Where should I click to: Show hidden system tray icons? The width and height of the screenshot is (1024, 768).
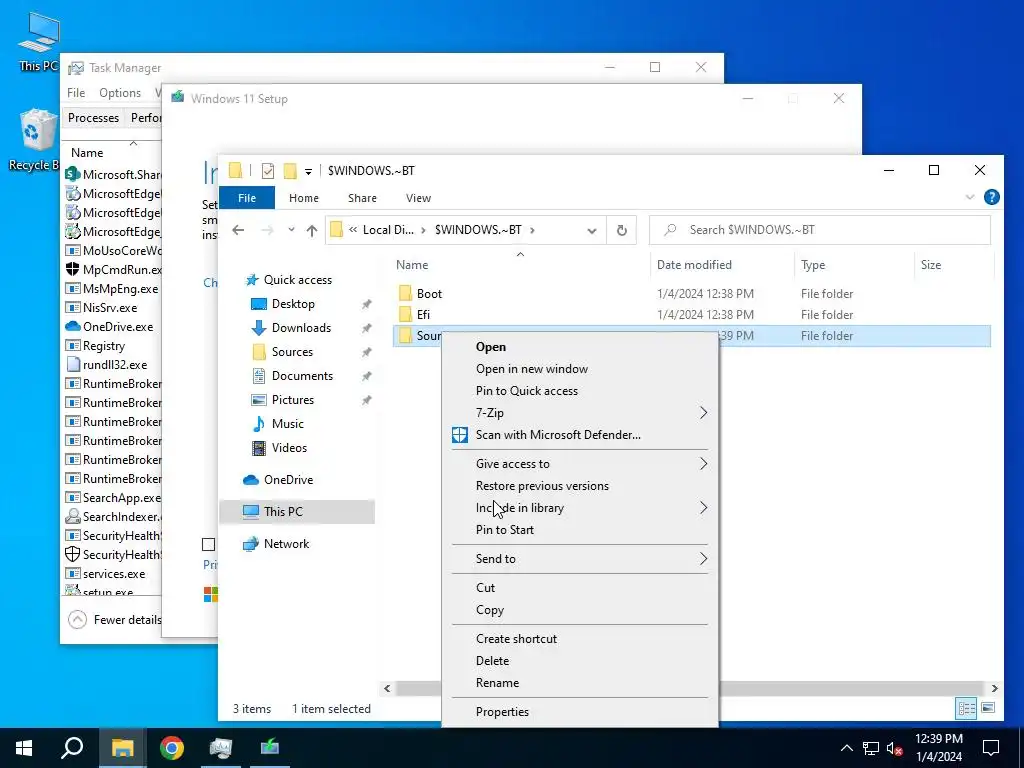[x=846, y=748]
